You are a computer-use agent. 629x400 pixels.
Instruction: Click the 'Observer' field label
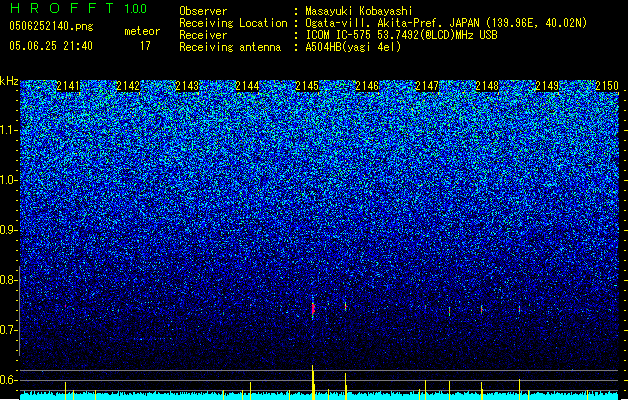pos(203,11)
